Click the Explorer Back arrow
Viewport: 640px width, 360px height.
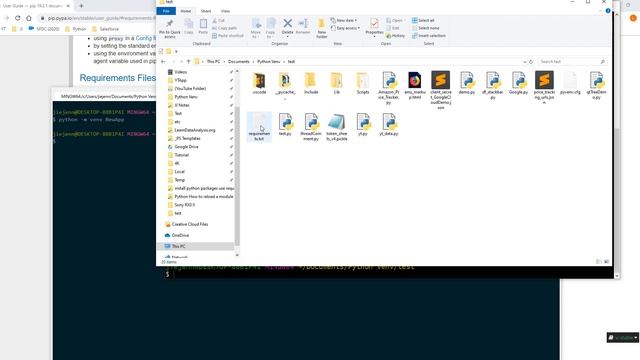pos(163,62)
